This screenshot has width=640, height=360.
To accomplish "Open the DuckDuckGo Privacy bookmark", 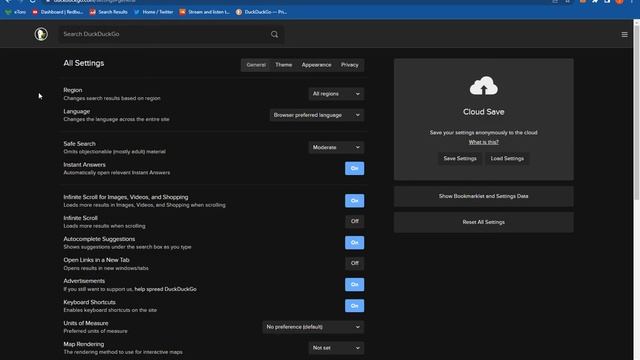I will pyautogui.click(x=261, y=12).
